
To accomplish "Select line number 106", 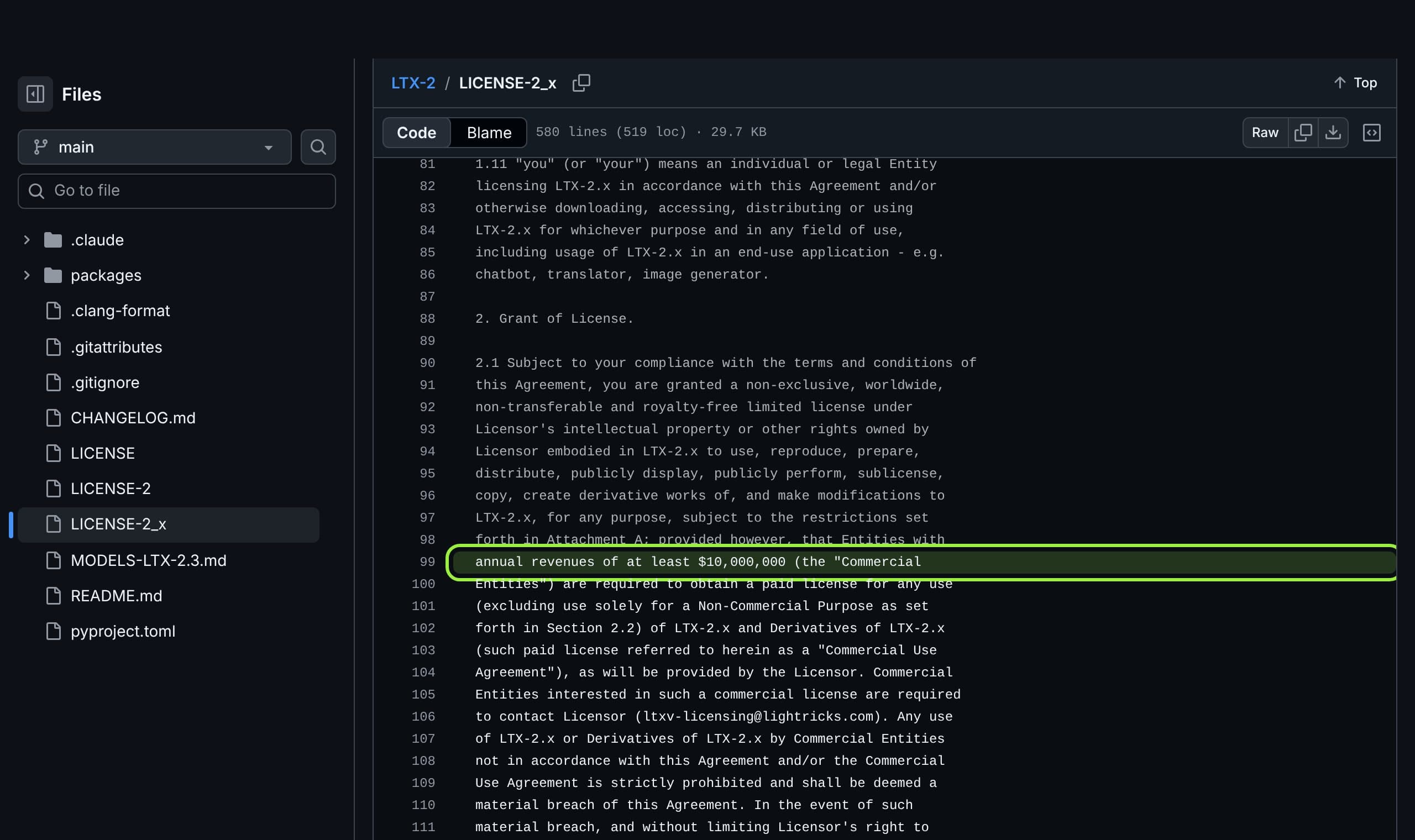I will (423, 717).
